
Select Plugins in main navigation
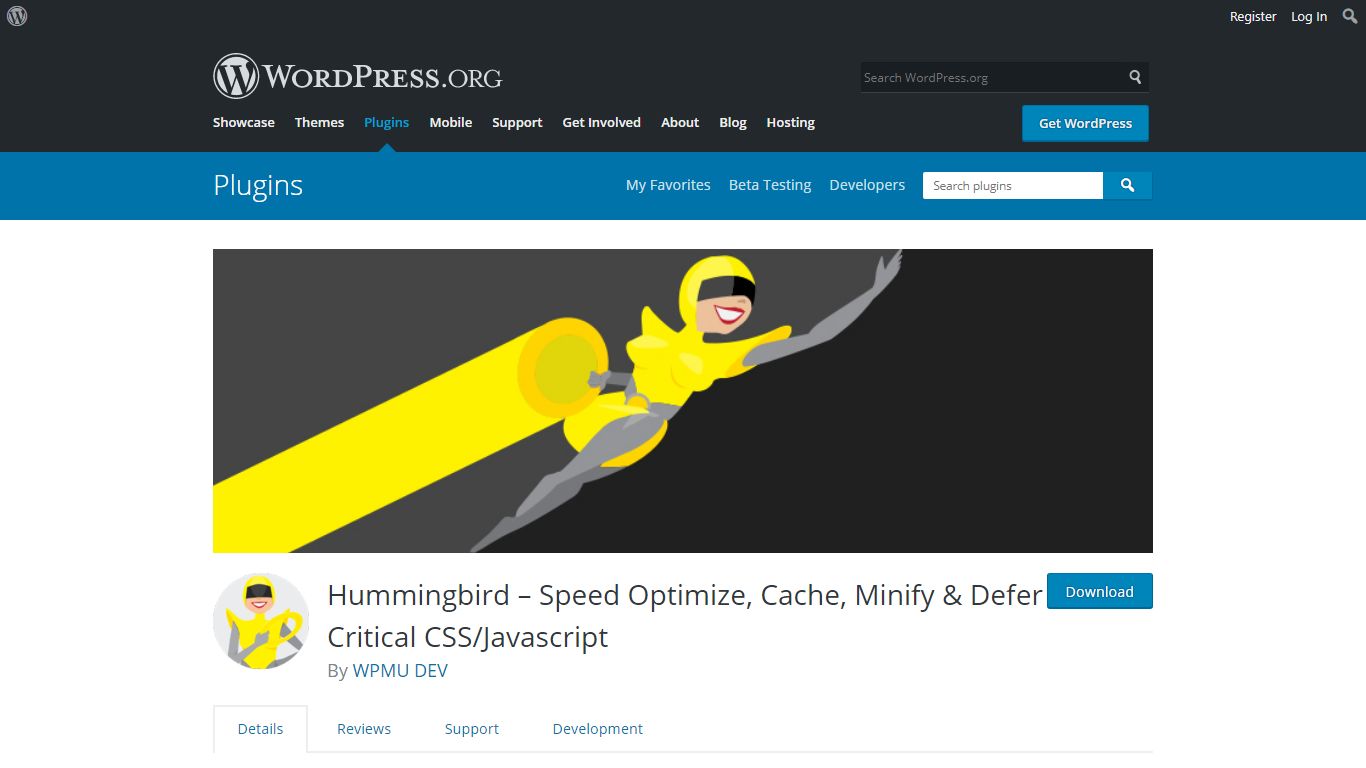[x=386, y=122]
